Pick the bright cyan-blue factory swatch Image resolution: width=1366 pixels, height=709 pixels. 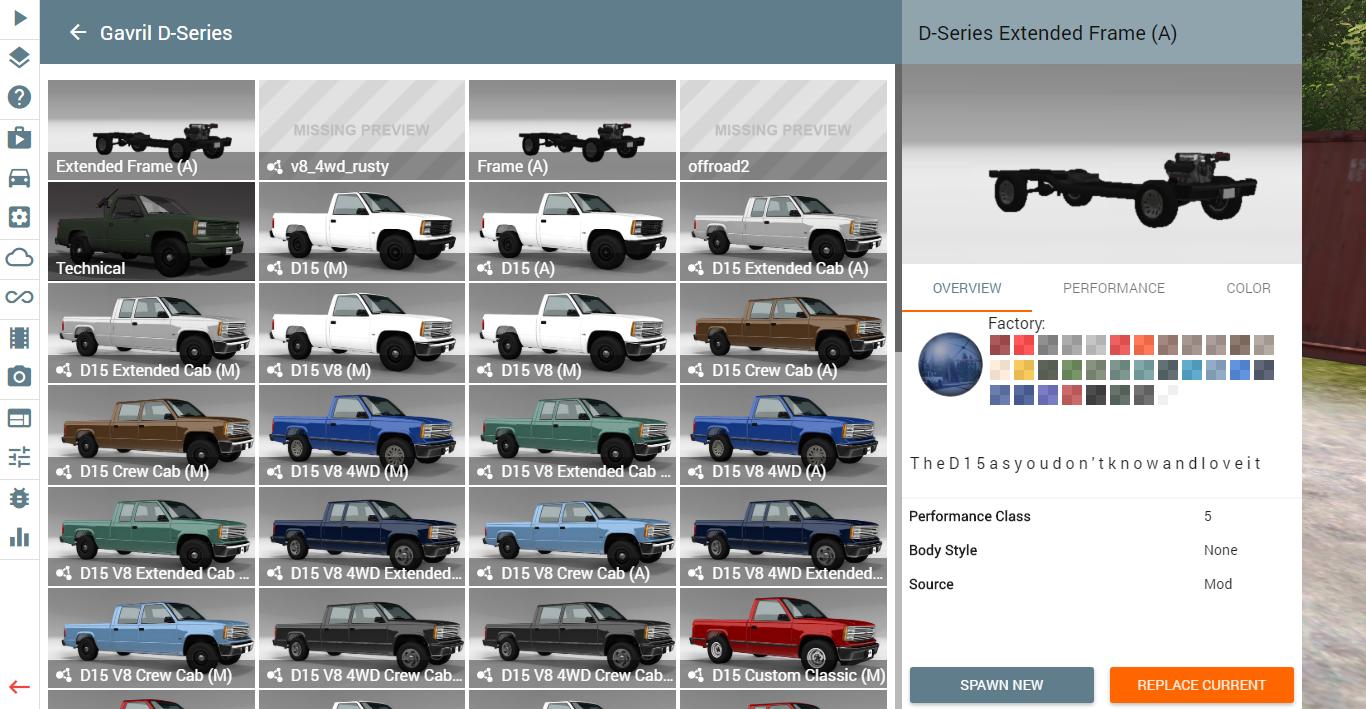1192,370
